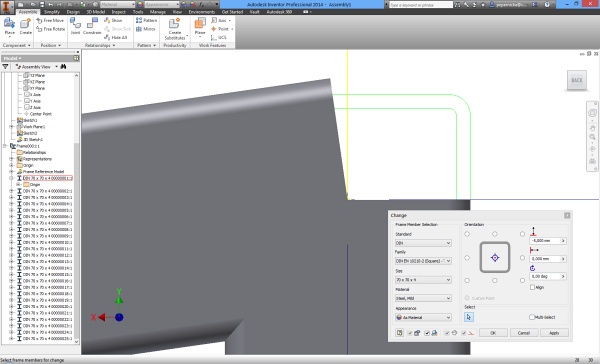Click Cancel in the Change dialog
The width and height of the screenshot is (600, 364).
click(523, 333)
